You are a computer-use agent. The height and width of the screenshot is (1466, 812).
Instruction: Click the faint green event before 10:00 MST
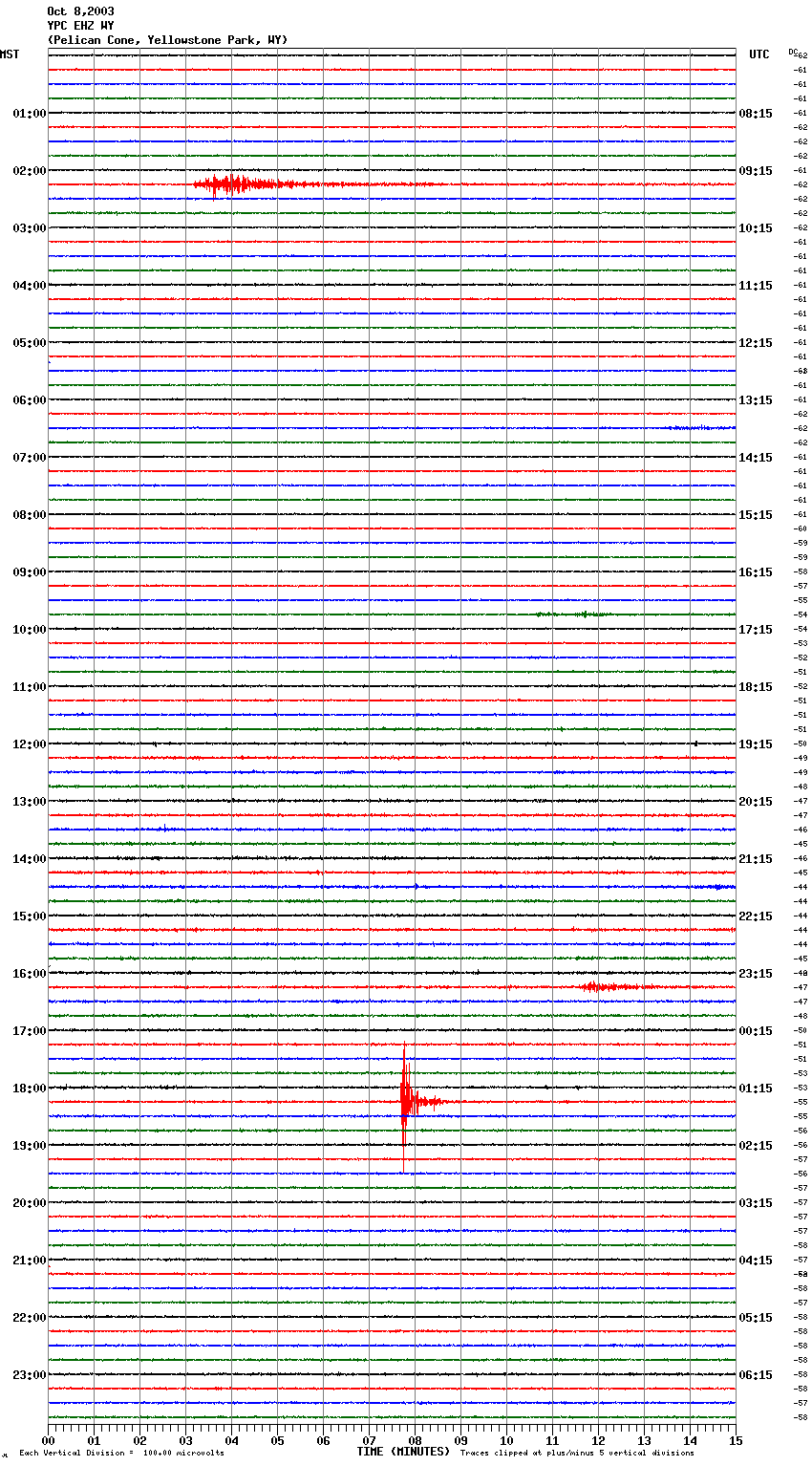coord(573,614)
